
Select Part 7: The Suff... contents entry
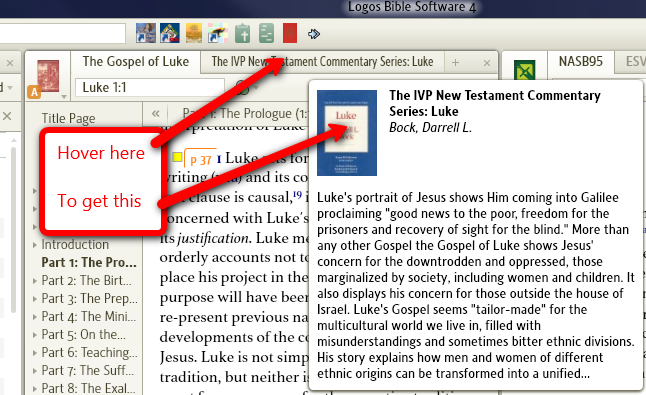(88, 371)
